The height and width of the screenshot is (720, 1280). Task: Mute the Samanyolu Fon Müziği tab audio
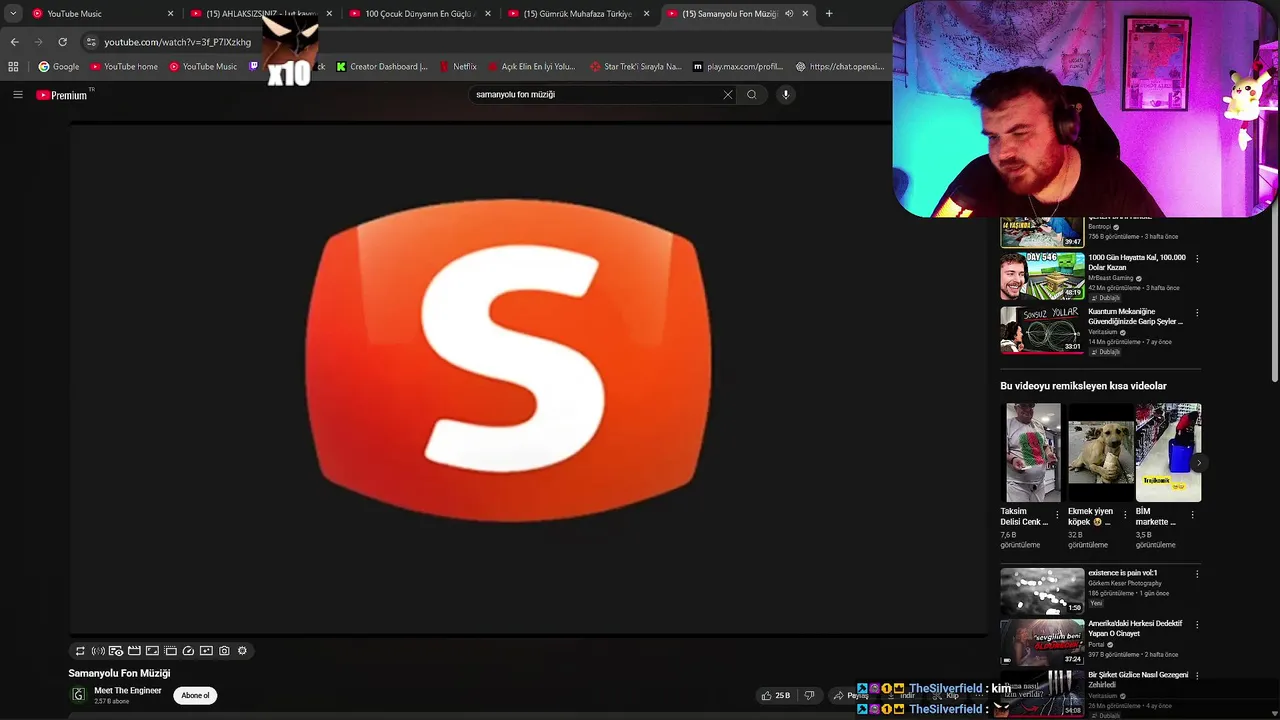click(789, 14)
